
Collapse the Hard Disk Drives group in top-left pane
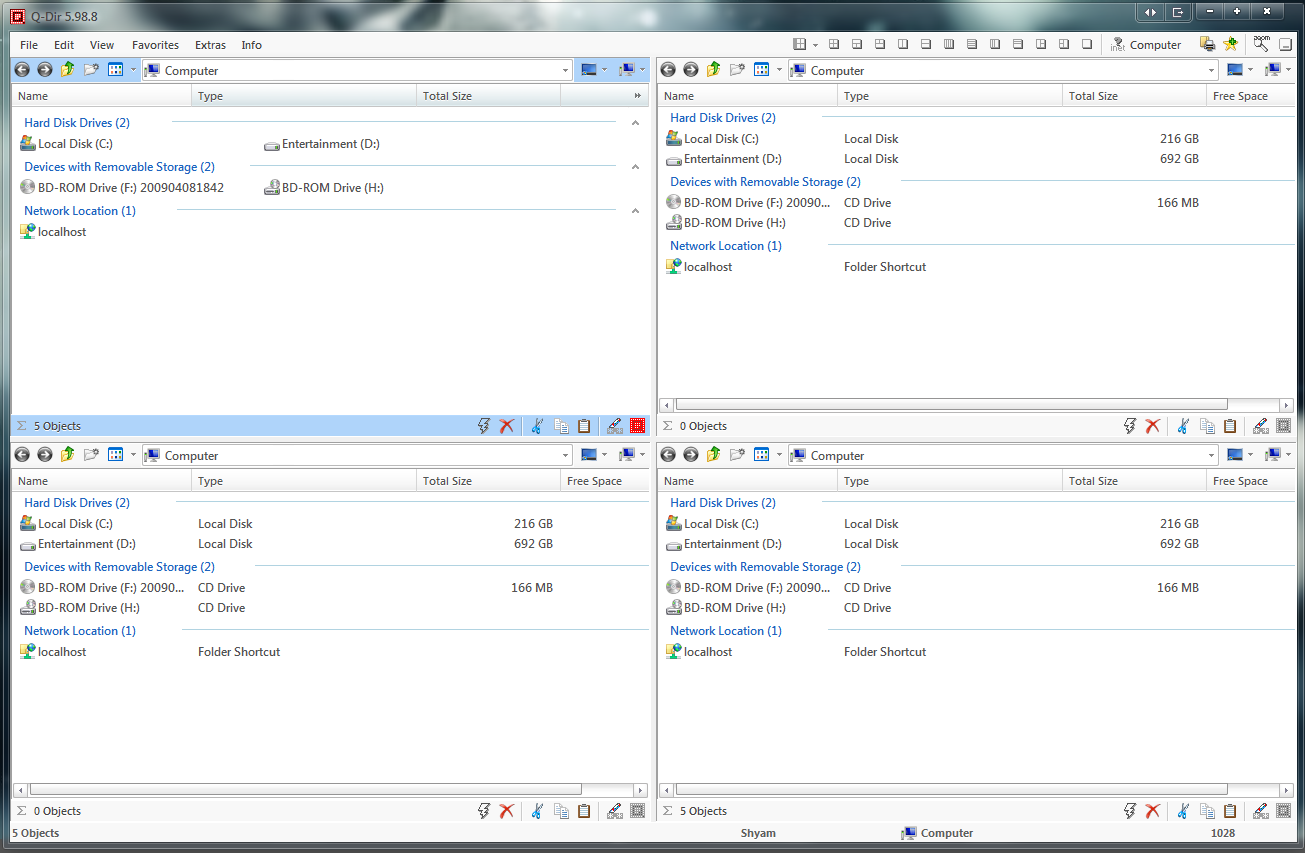[635, 123]
